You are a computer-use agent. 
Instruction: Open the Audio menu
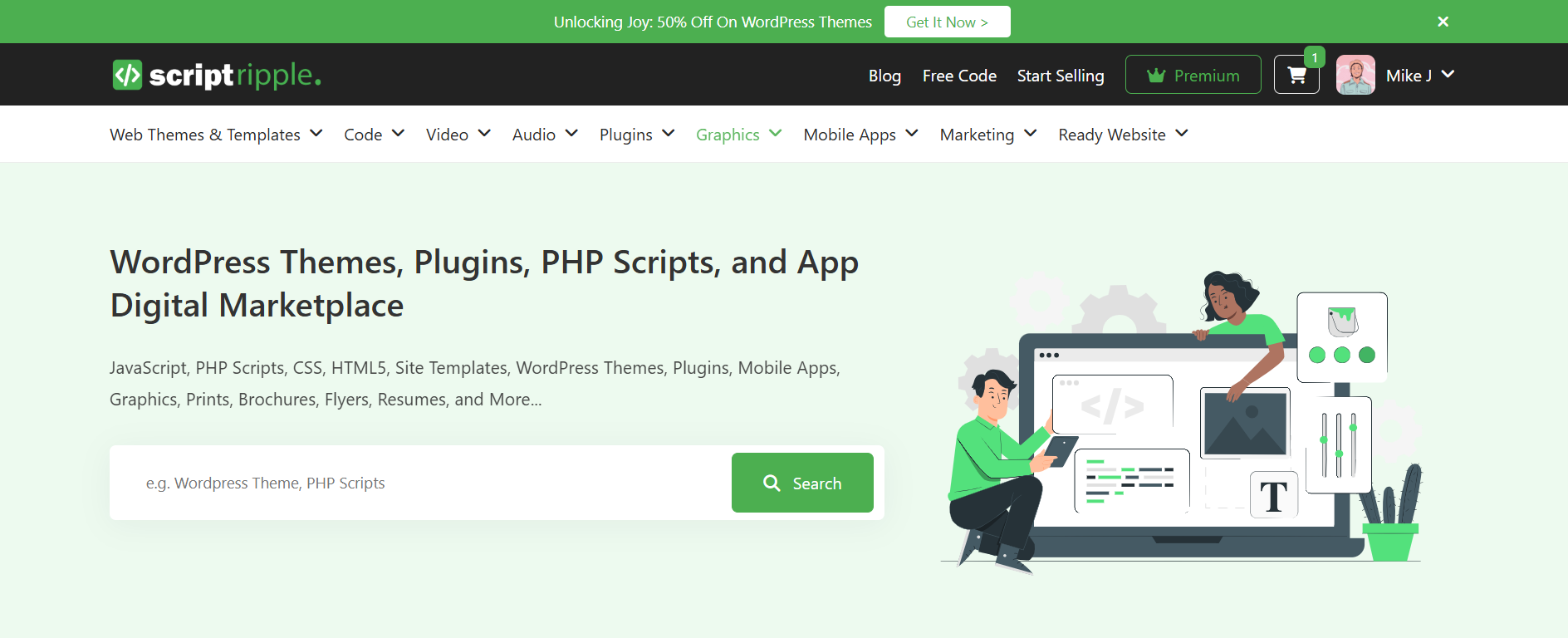534,135
